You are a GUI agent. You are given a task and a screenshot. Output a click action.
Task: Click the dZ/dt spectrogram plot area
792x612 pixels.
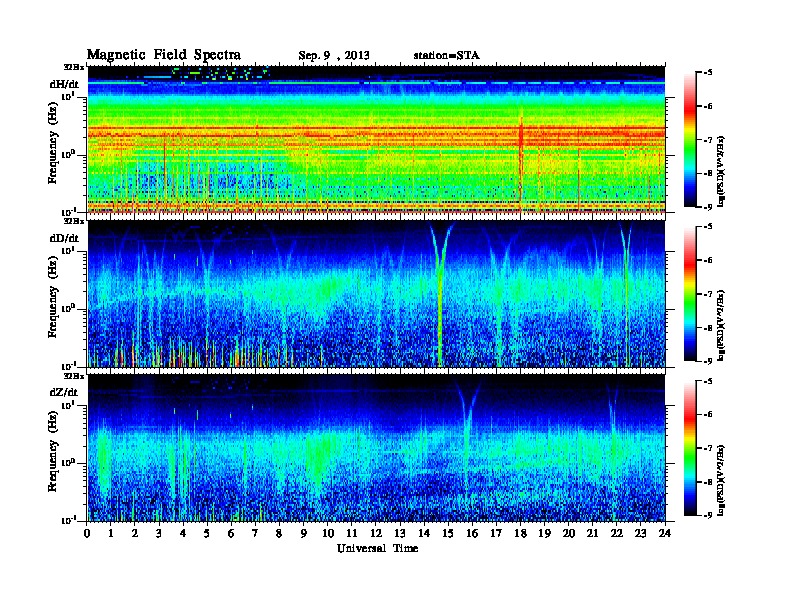pyautogui.click(x=376, y=448)
